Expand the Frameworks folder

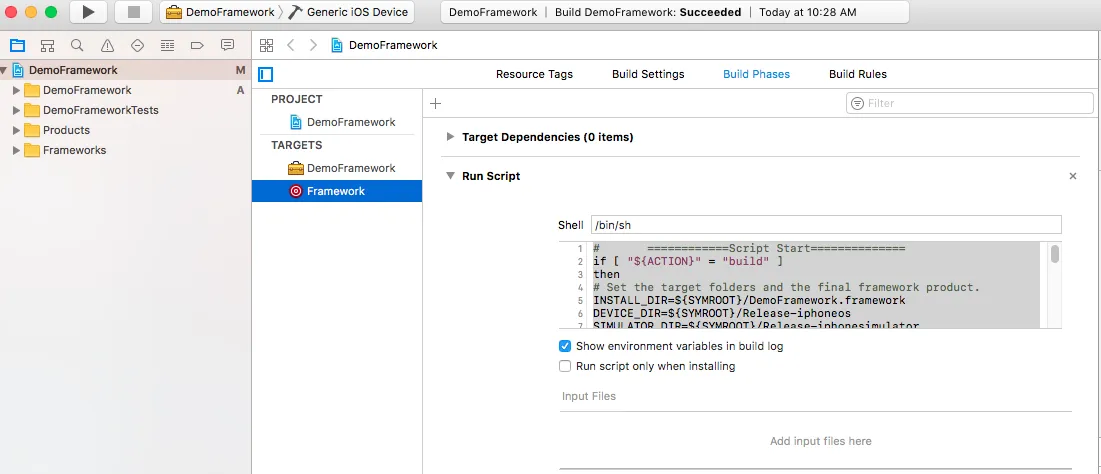[17, 150]
